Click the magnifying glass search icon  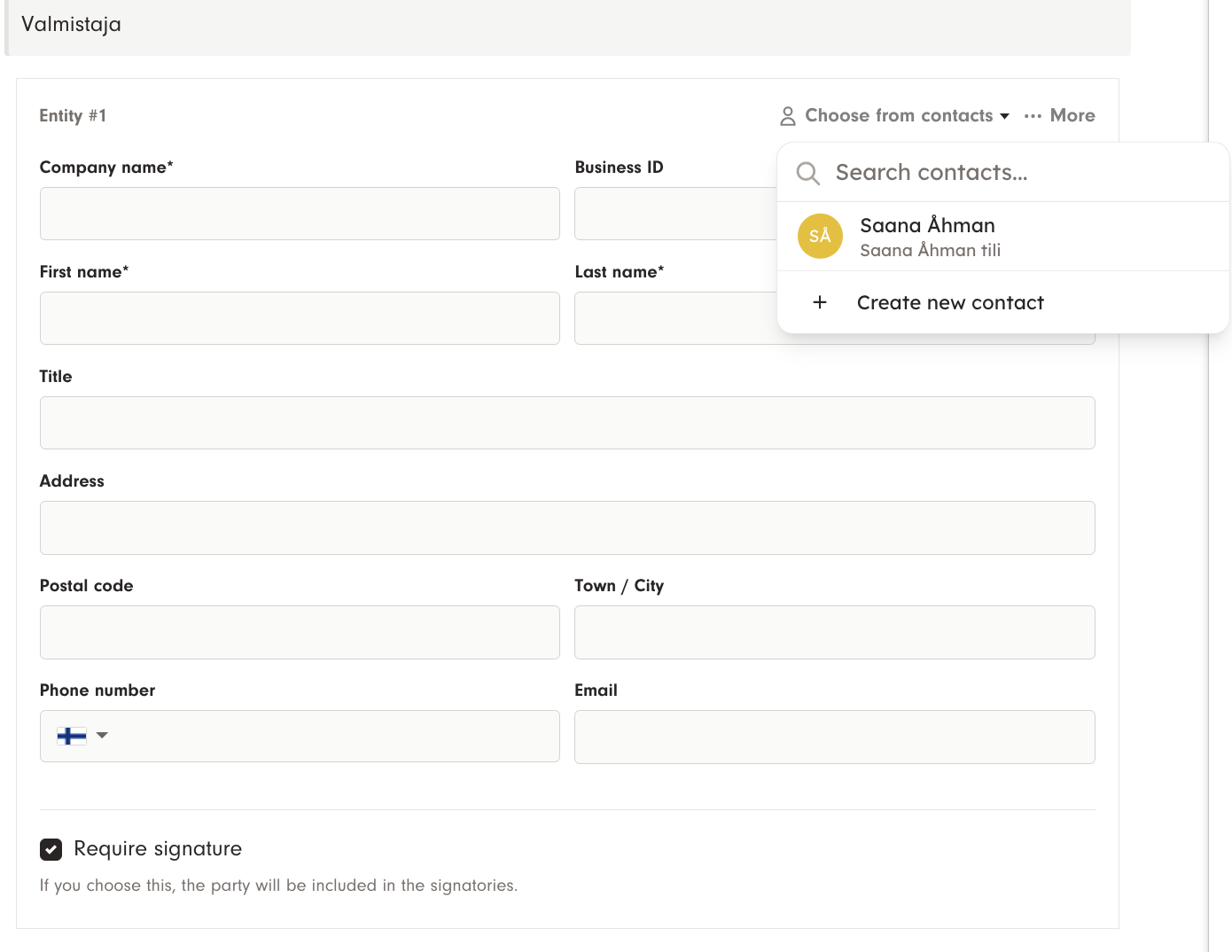tap(807, 173)
